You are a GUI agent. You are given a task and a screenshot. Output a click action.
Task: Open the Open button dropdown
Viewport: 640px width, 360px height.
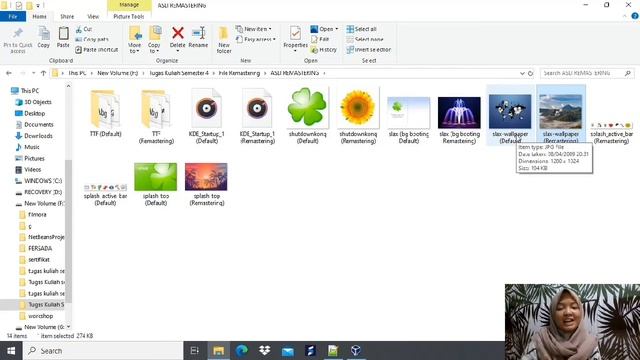pos(337,29)
